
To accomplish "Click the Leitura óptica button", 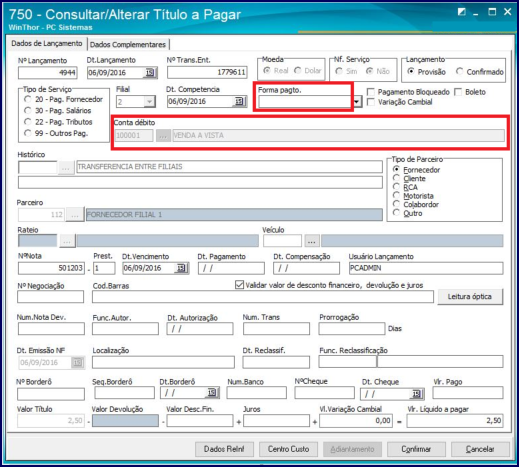I will (x=470, y=297).
